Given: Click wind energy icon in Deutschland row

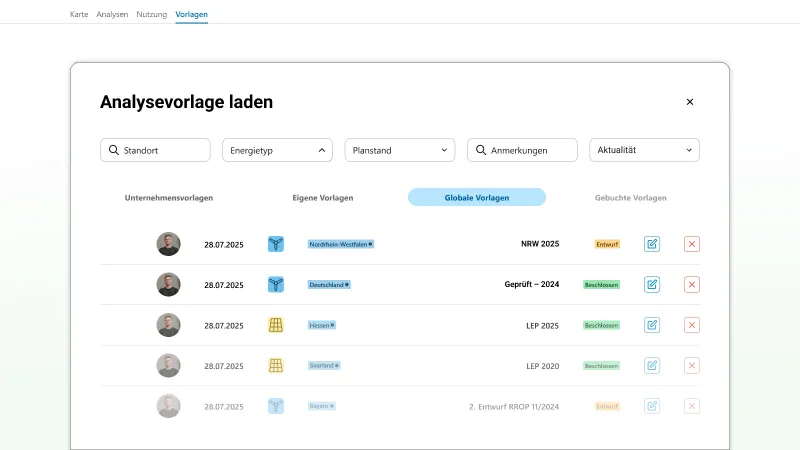Looking at the screenshot, I should tap(276, 285).
